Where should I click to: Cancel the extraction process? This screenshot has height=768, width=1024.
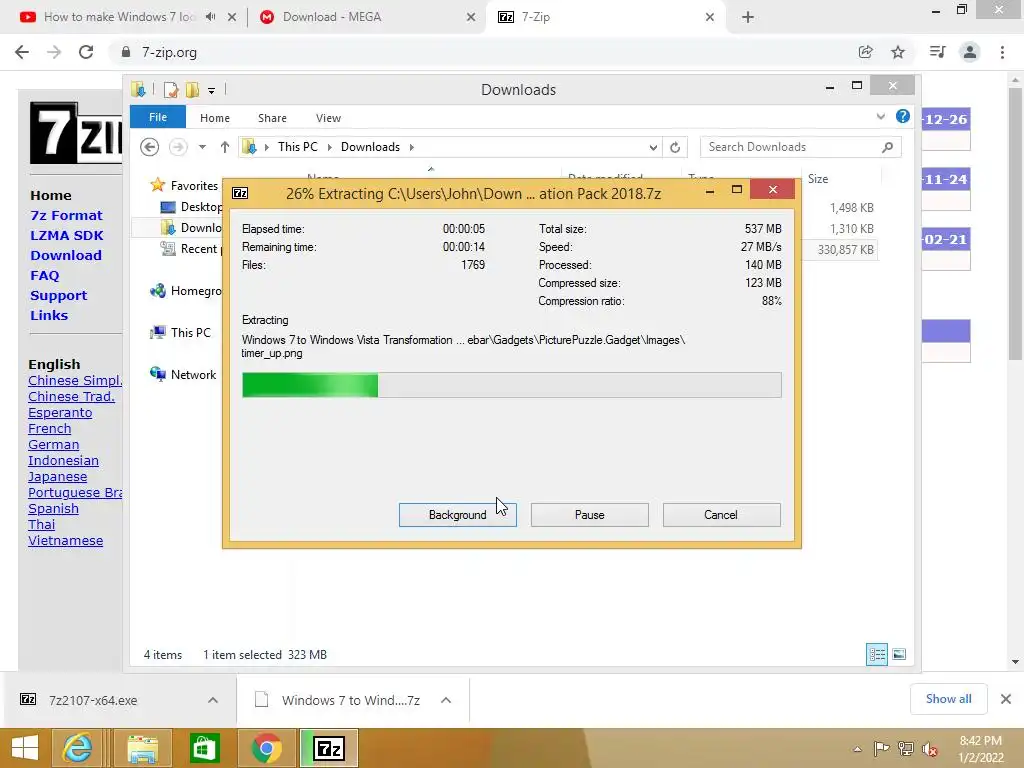point(721,515)
